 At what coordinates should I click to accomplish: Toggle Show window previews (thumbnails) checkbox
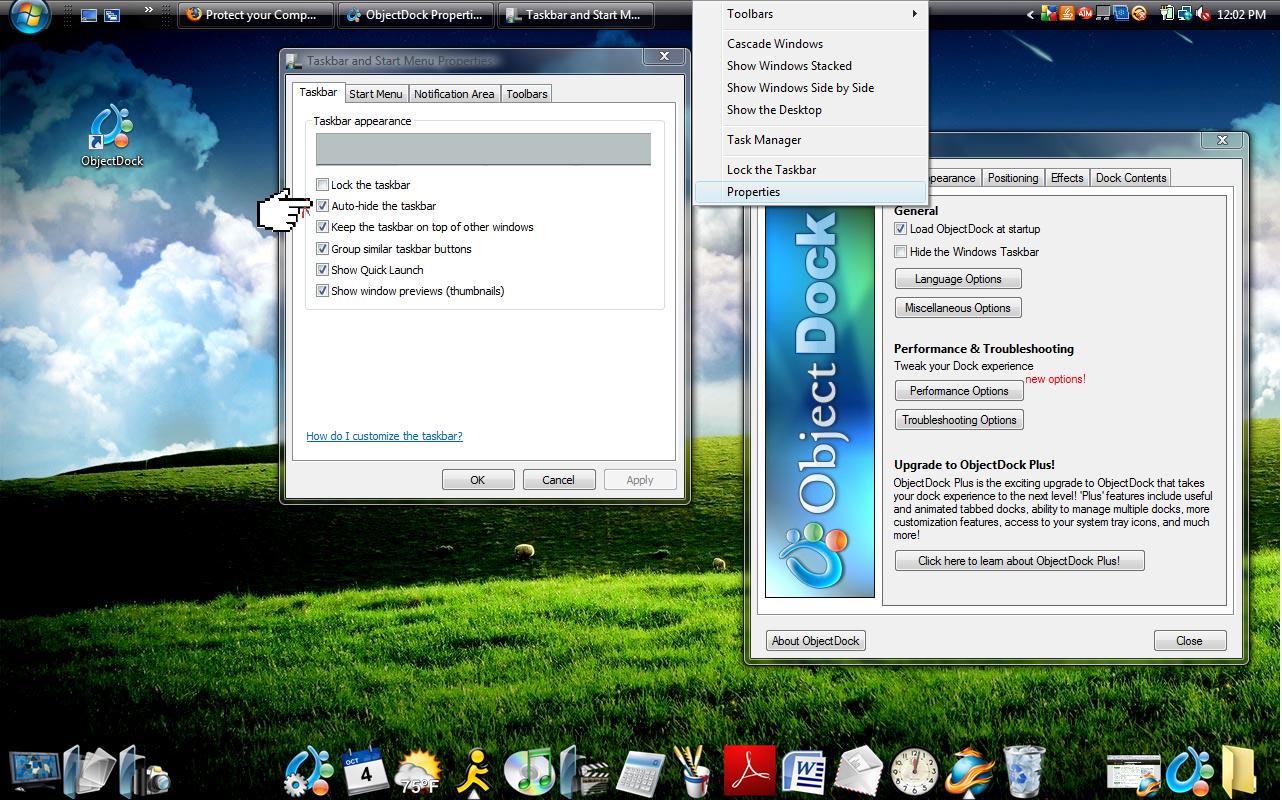click(322, 291)
